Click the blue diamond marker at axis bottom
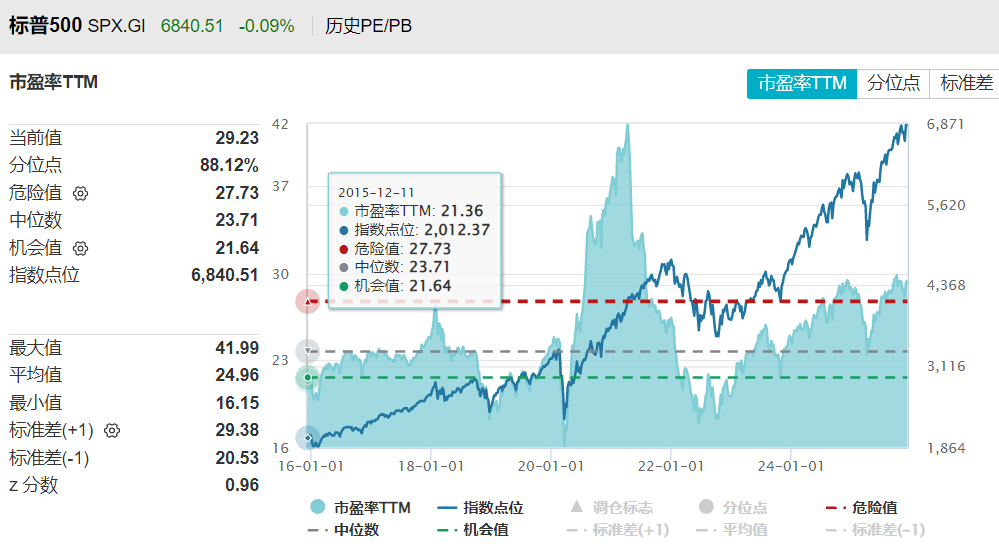This screenshot has height=549, width=999. (308, 438)
